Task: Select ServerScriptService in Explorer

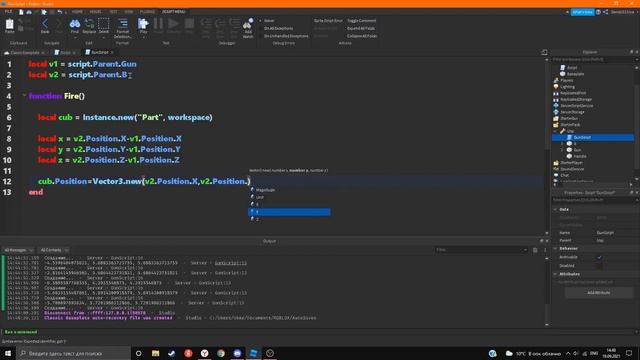Action: coord(576,106)
